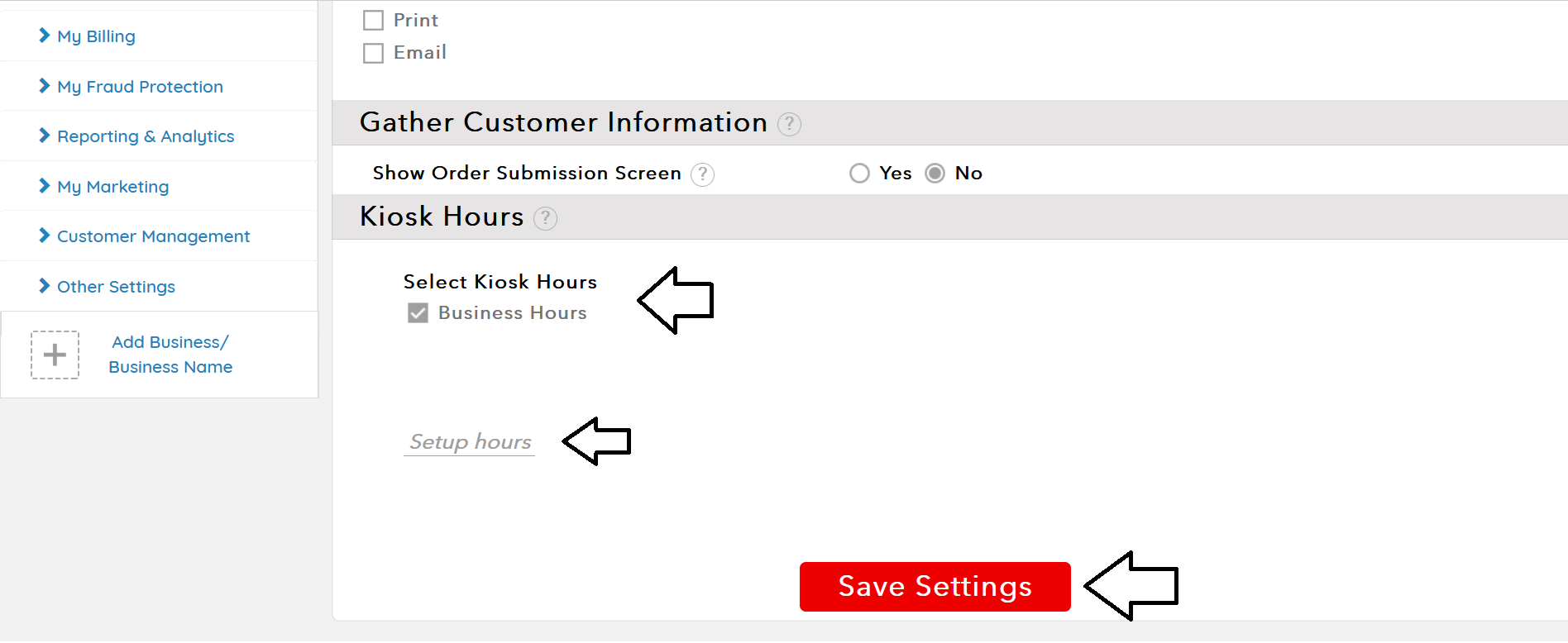Expand the Reporting & Analytics chevron
Screen dimensions: 1568x643
pyautogui.click(x=45, y=136)
